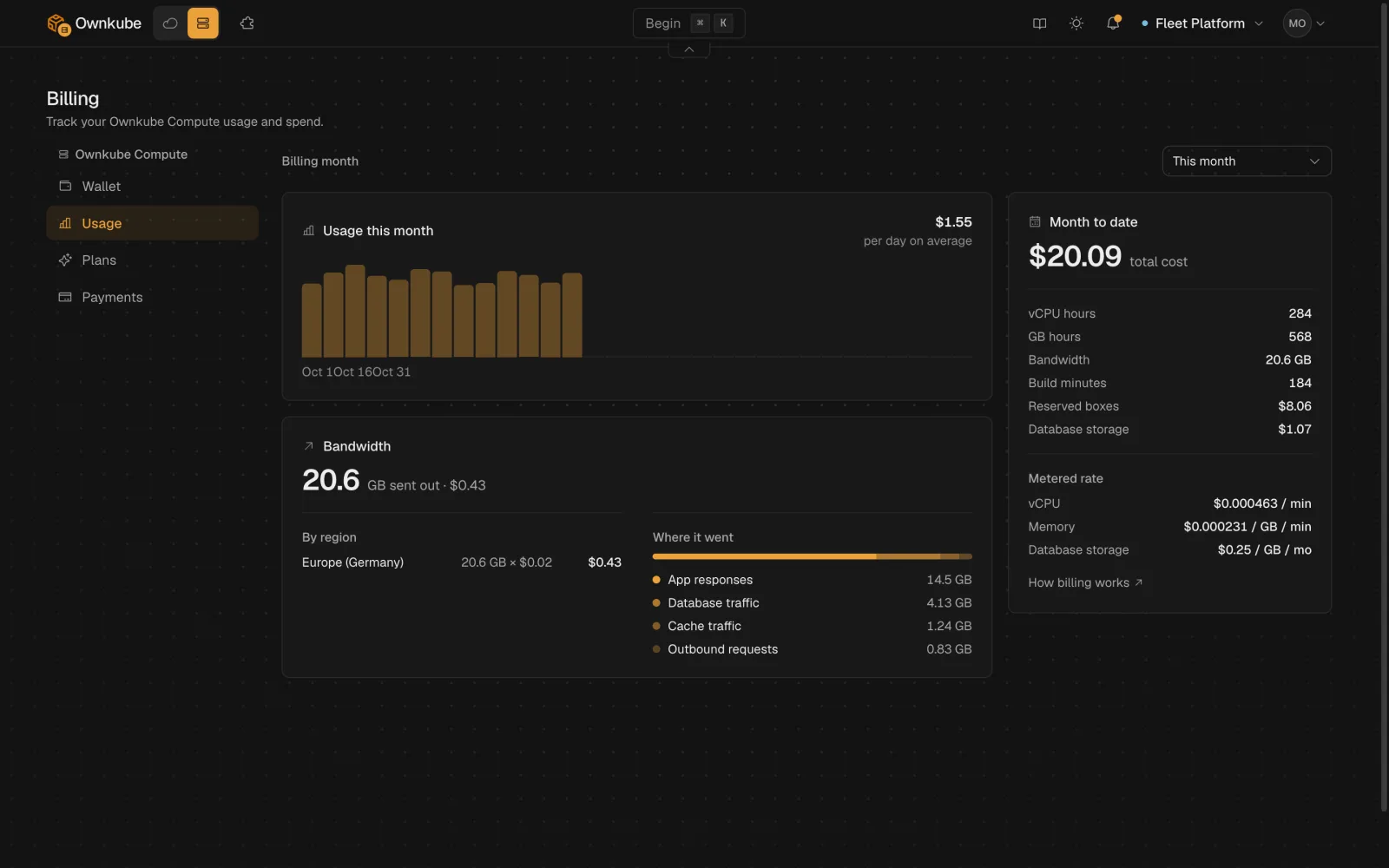The width and height of the screenshot is (1389, 868).
Task: Switch to the compute server icon
Action: (x=203, y=23)
